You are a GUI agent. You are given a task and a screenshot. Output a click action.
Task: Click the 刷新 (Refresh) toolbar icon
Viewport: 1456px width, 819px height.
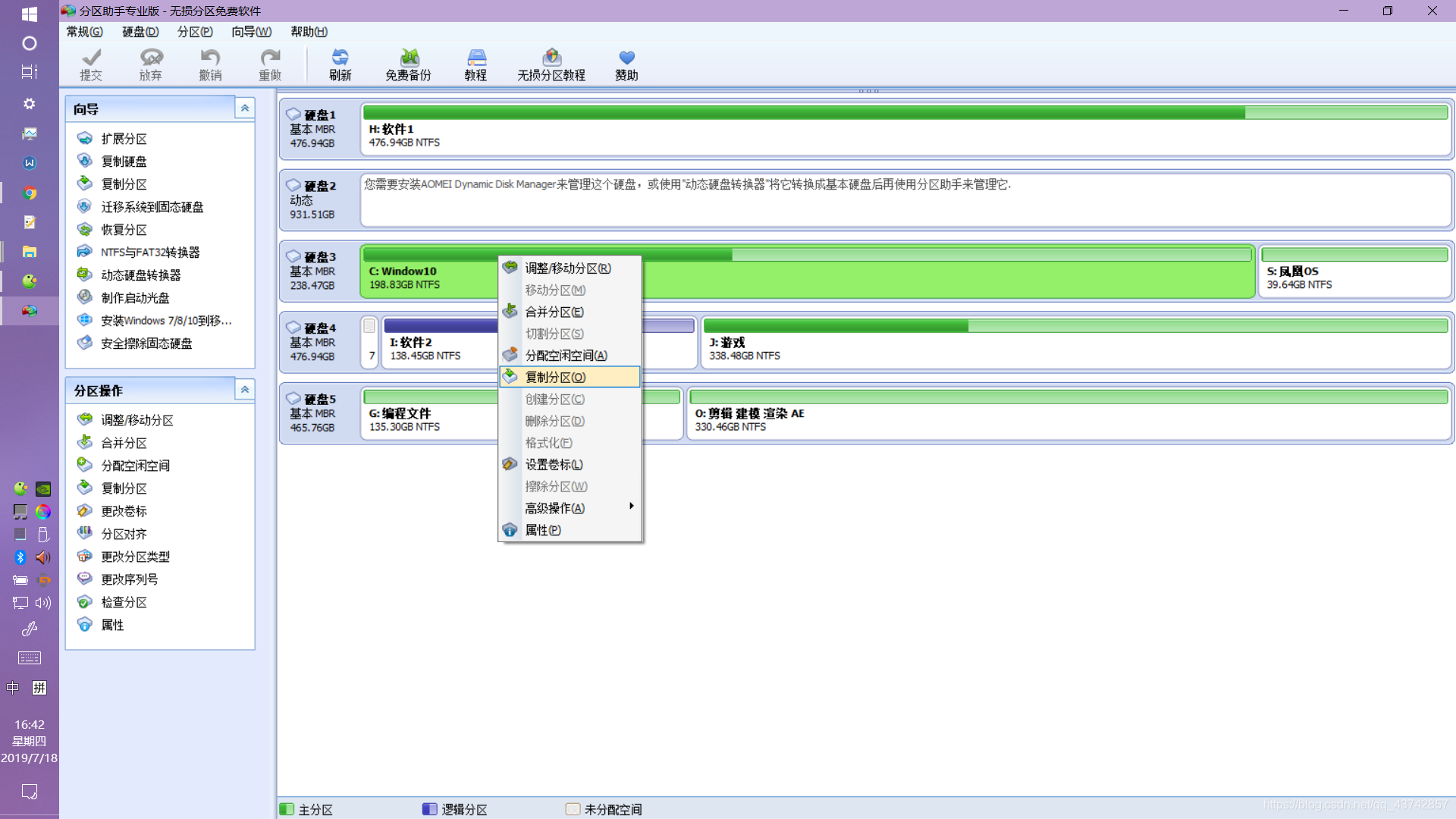(x=340, y=64)
